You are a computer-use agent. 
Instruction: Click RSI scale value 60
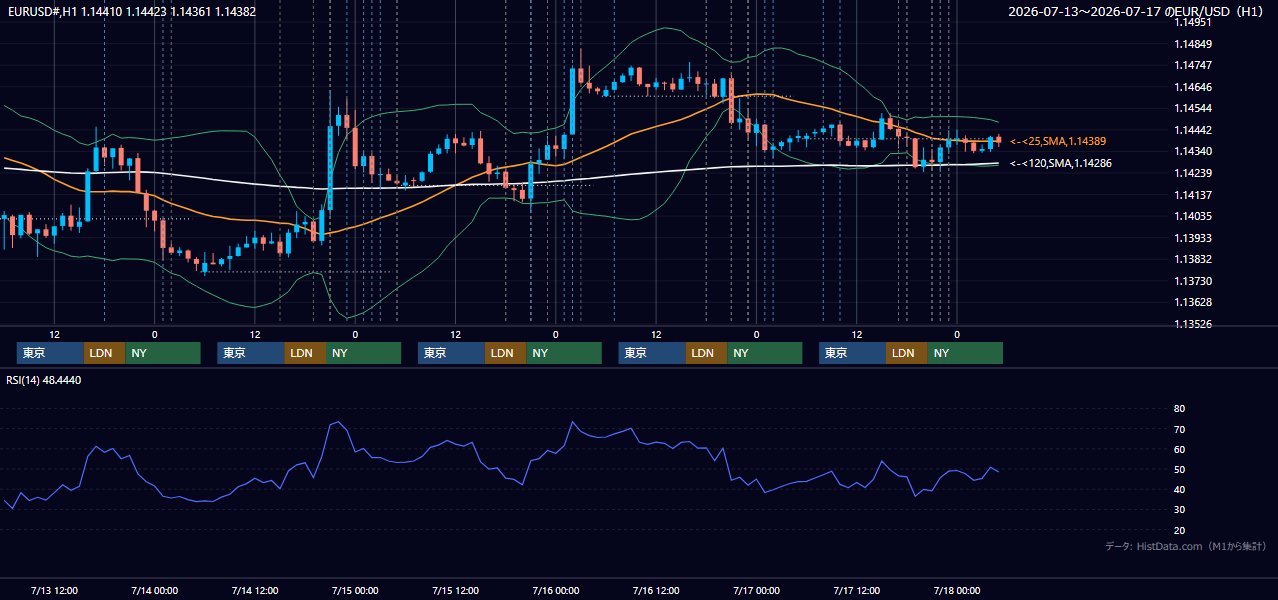tap(1179, 449)
